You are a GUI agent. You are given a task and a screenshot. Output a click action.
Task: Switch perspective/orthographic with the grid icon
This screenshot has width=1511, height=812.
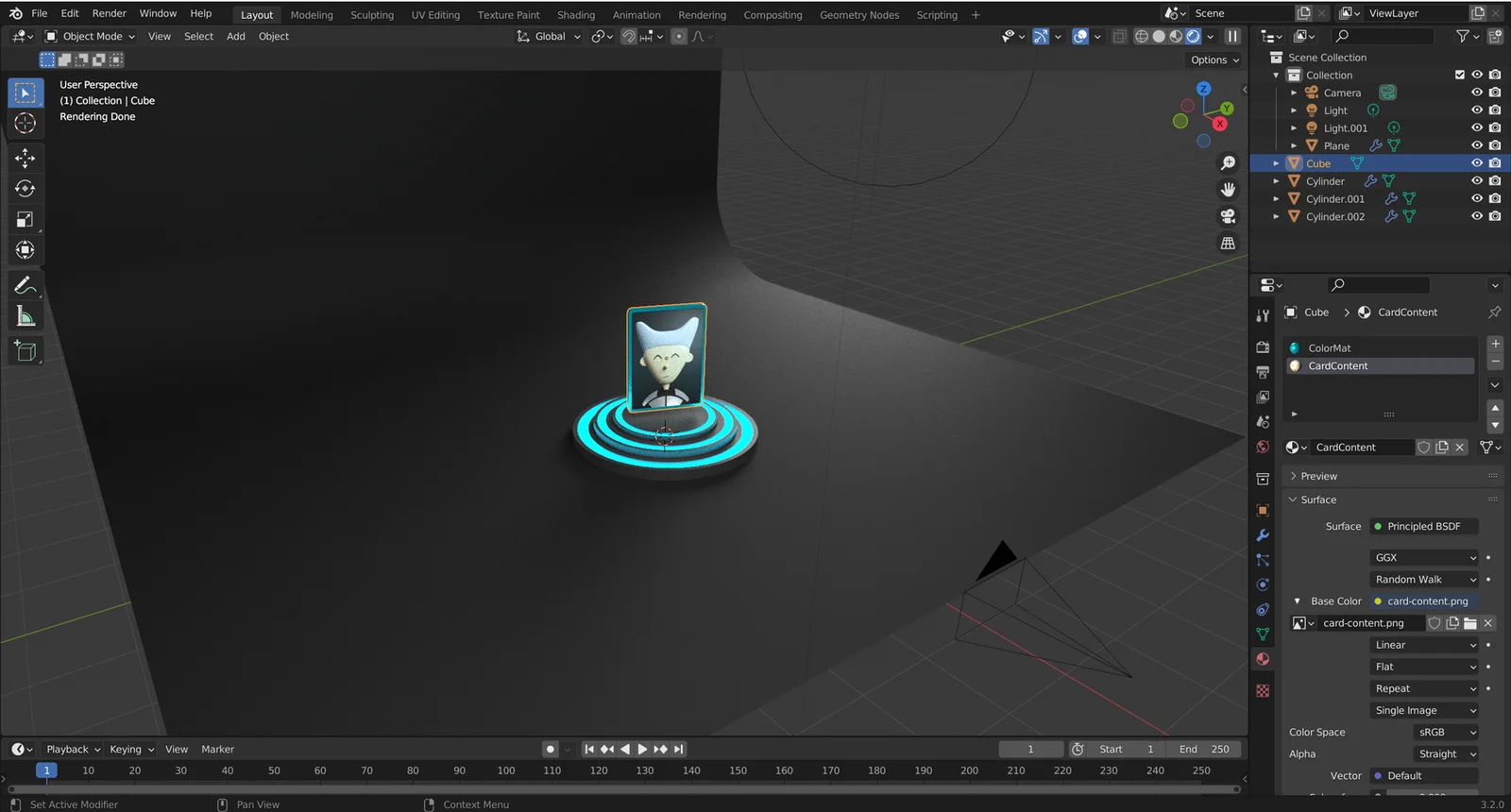click(1228, 243)
